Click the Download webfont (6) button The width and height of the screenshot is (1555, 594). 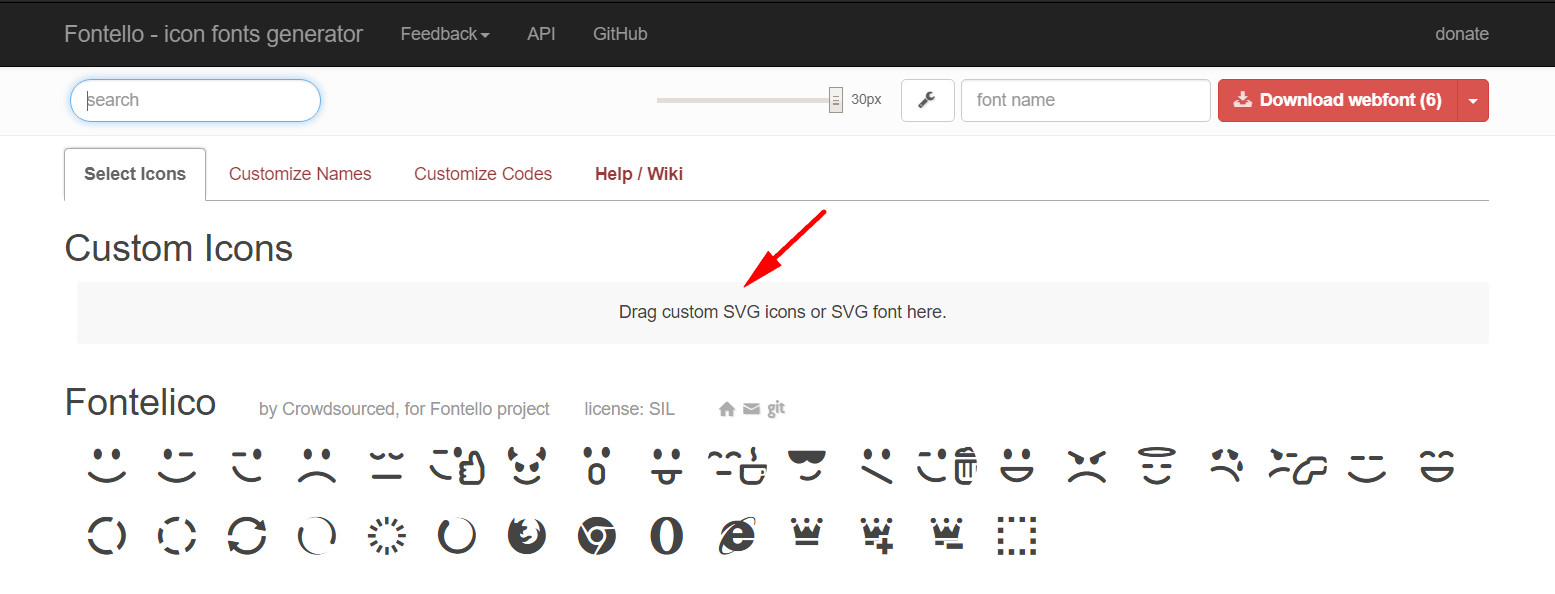tap(1338, 100)
